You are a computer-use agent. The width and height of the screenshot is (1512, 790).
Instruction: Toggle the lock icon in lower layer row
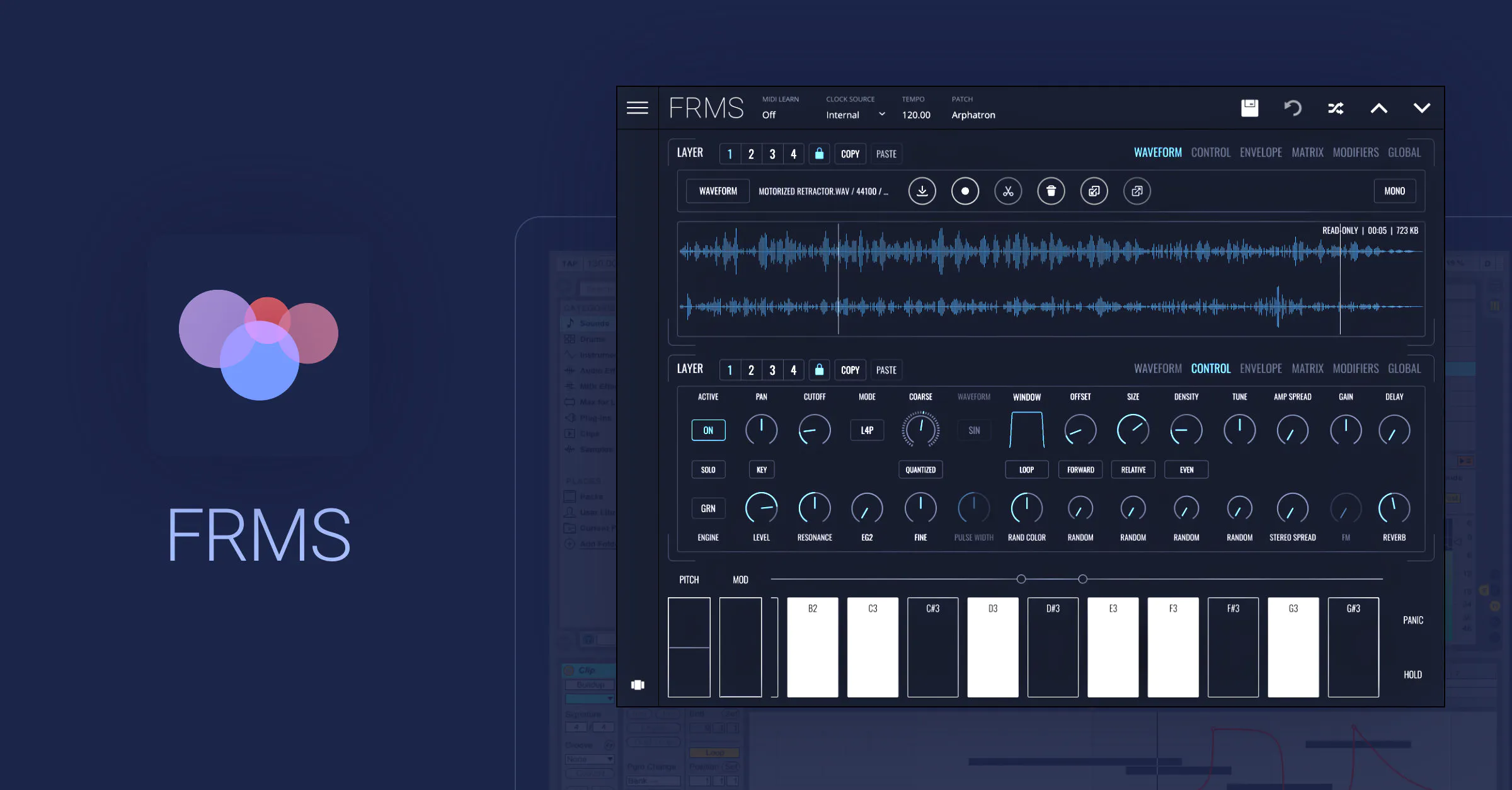point(819,370)
